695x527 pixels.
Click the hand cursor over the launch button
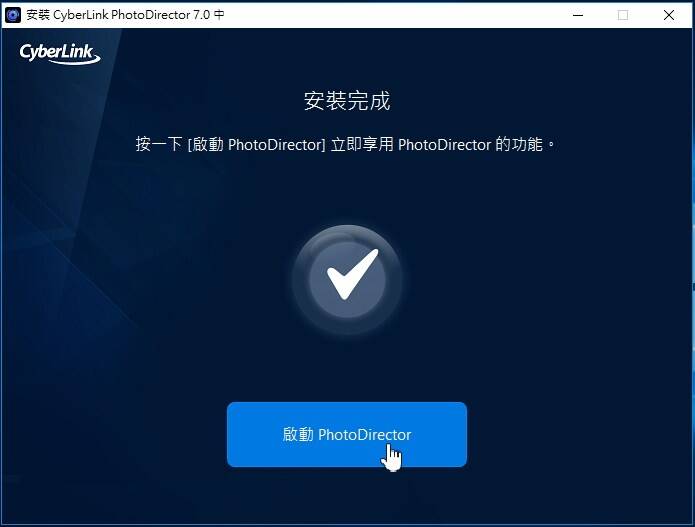click(391, 458)
